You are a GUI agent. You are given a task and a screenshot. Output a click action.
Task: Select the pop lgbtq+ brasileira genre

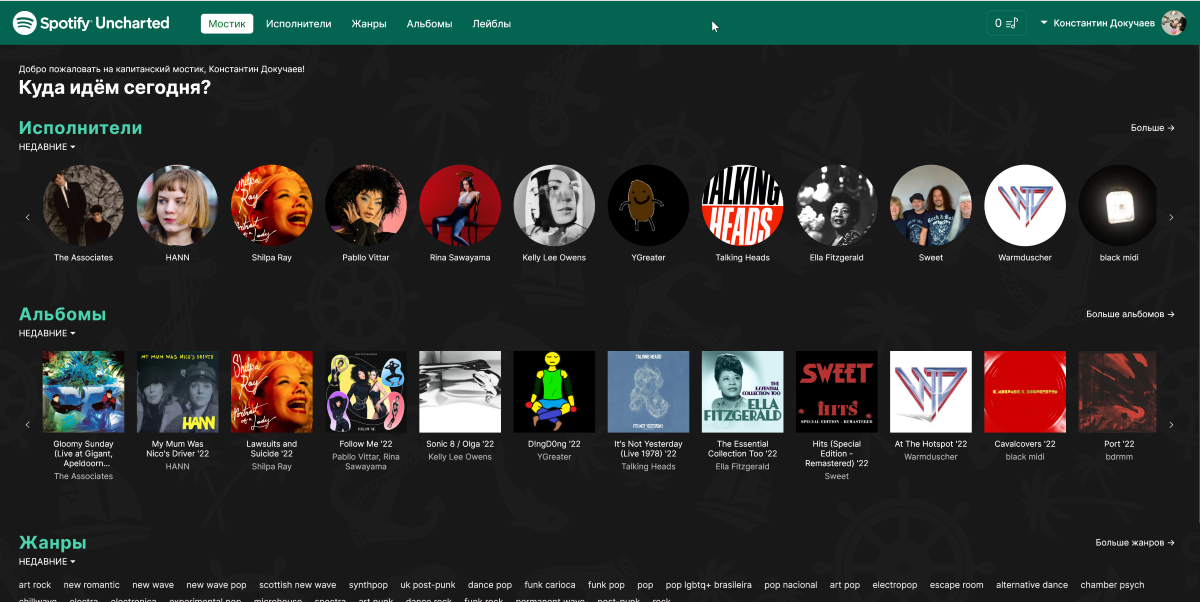(x=709, y=585)
